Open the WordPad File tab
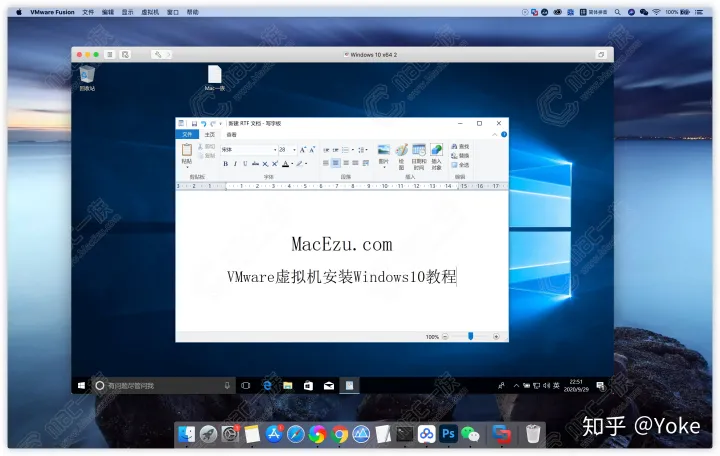 187,135
